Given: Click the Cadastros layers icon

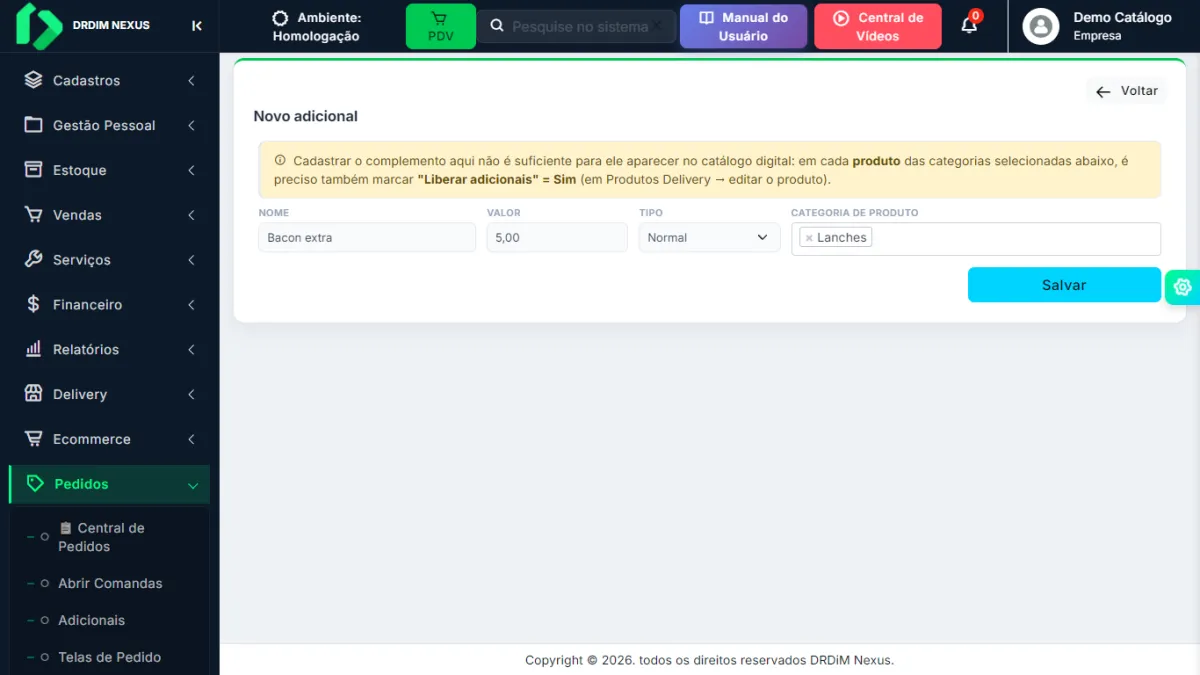Looking at the screenshot, I should [x=34, y=80].
